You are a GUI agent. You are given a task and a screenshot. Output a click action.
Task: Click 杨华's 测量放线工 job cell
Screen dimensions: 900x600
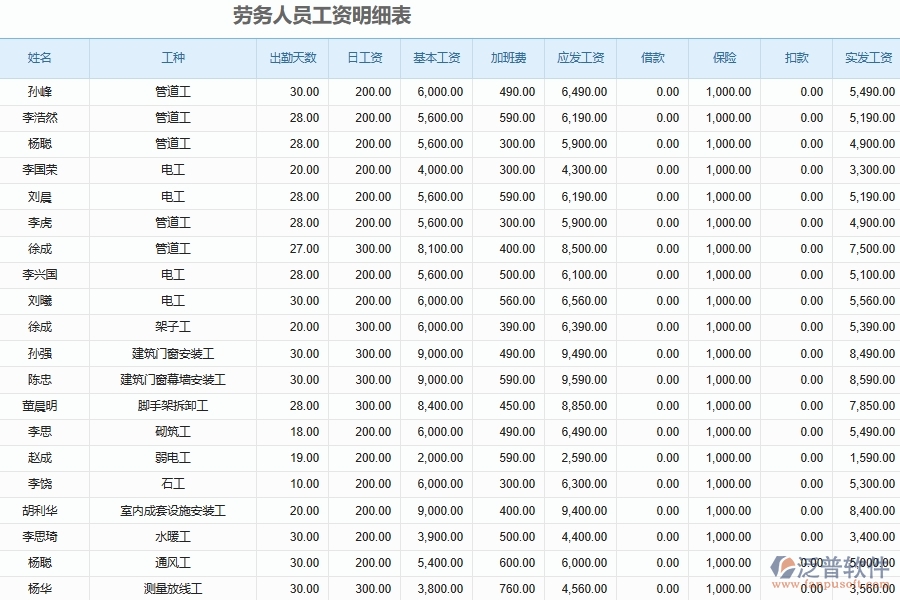(x=172, y=588)
